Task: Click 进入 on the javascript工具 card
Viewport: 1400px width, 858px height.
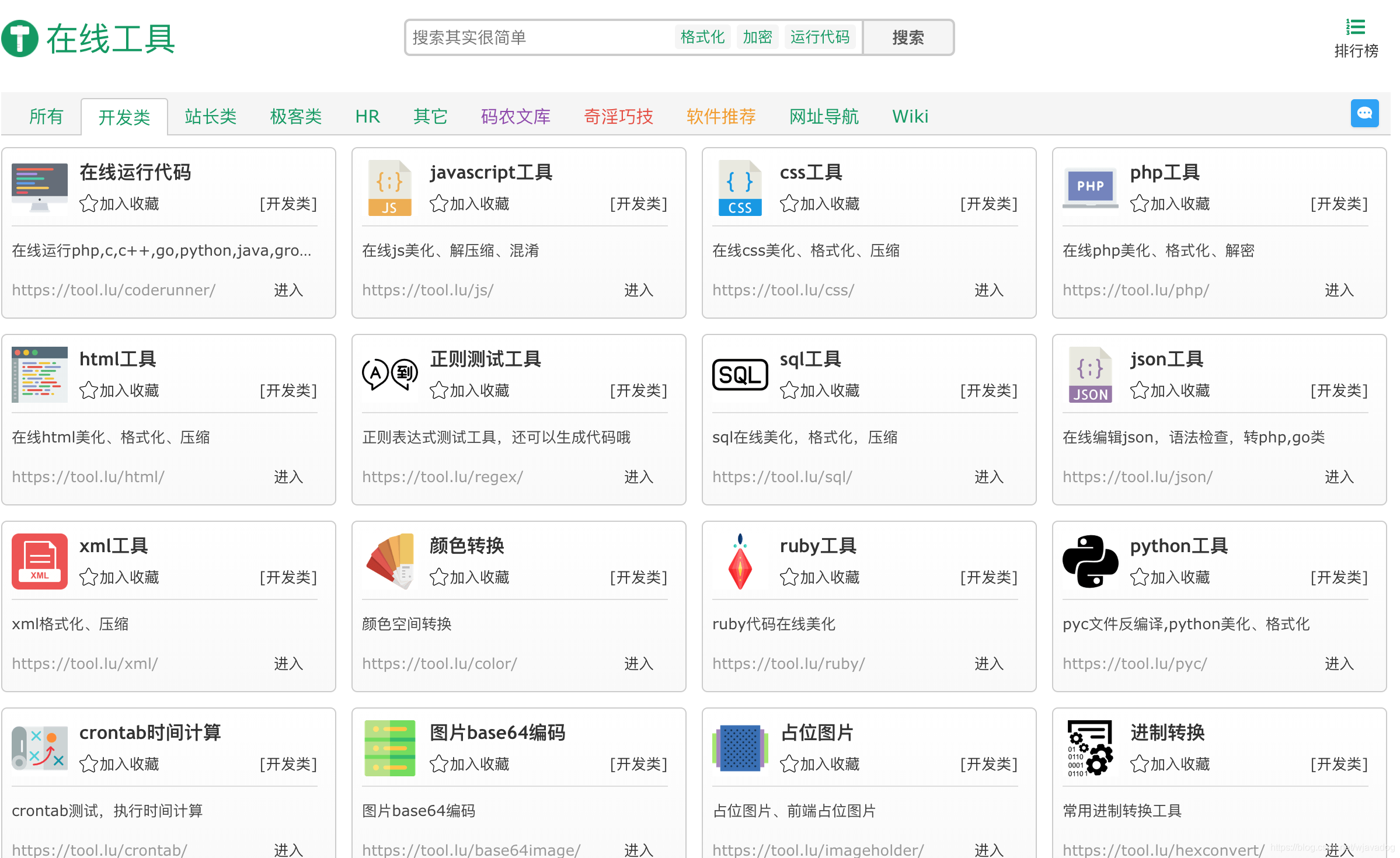Action: click(639, 290)
